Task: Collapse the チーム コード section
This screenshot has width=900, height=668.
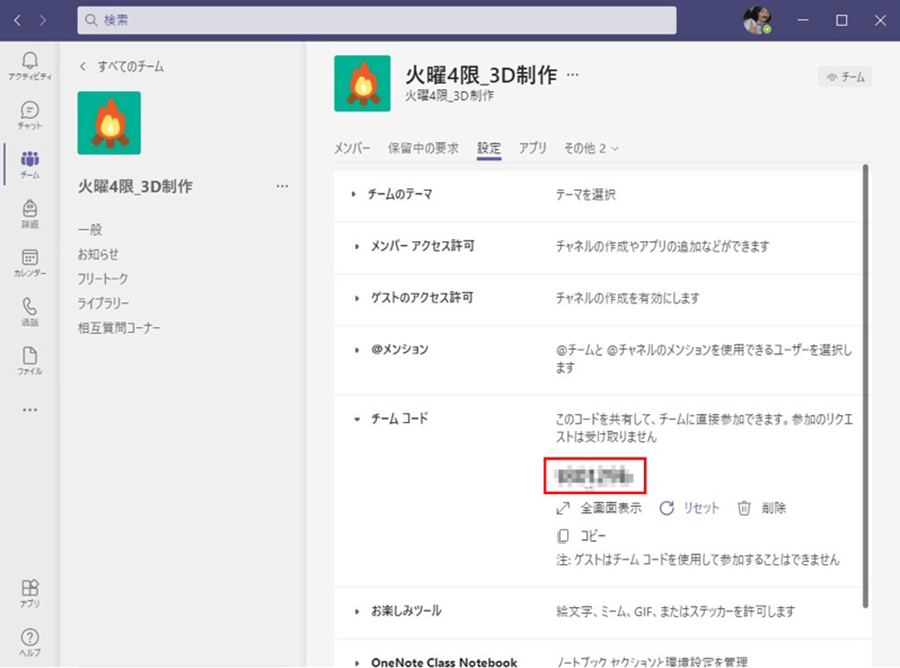Action: 357,420
